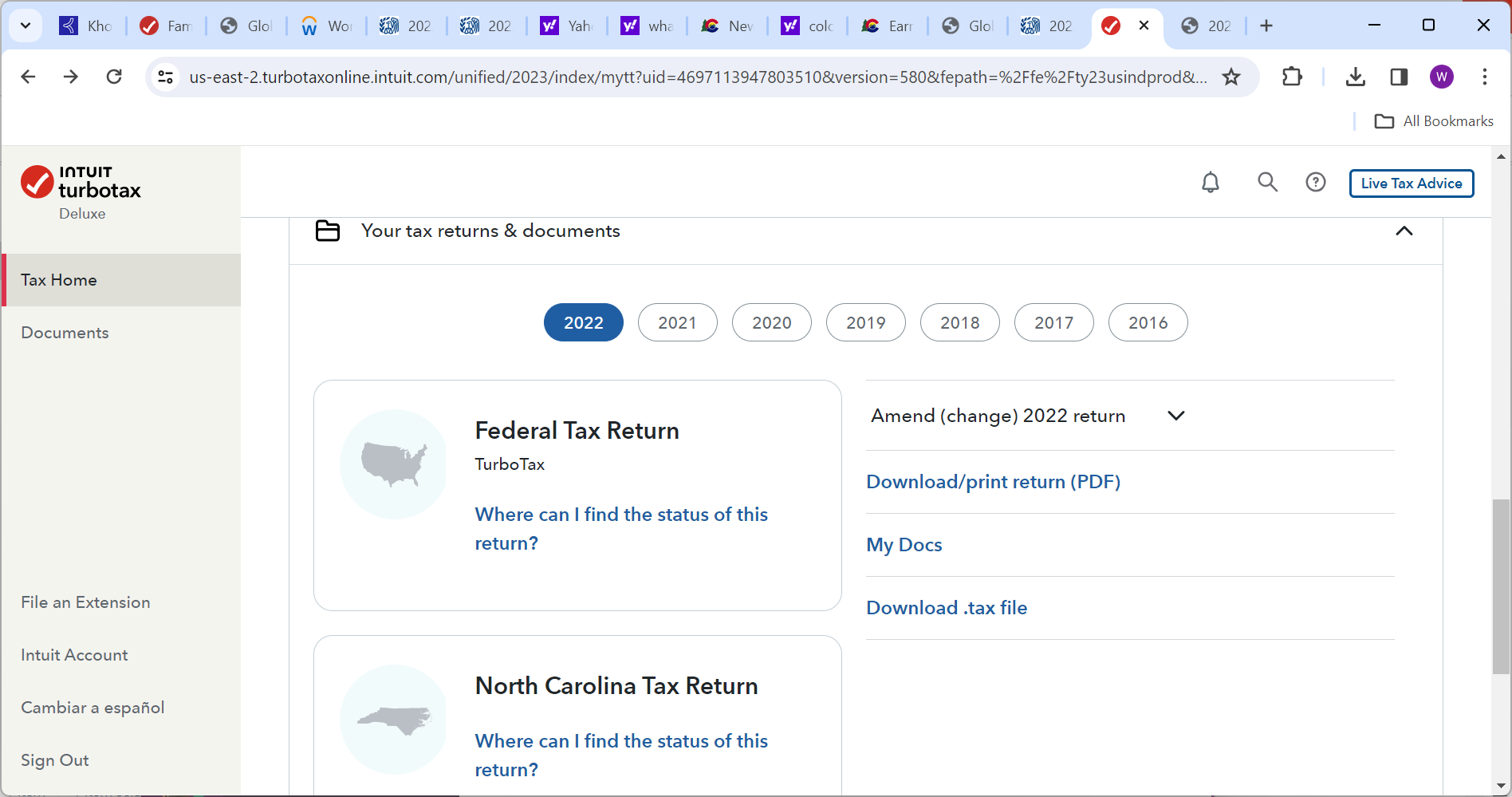Open a new browser tab

pos(1266,26)
